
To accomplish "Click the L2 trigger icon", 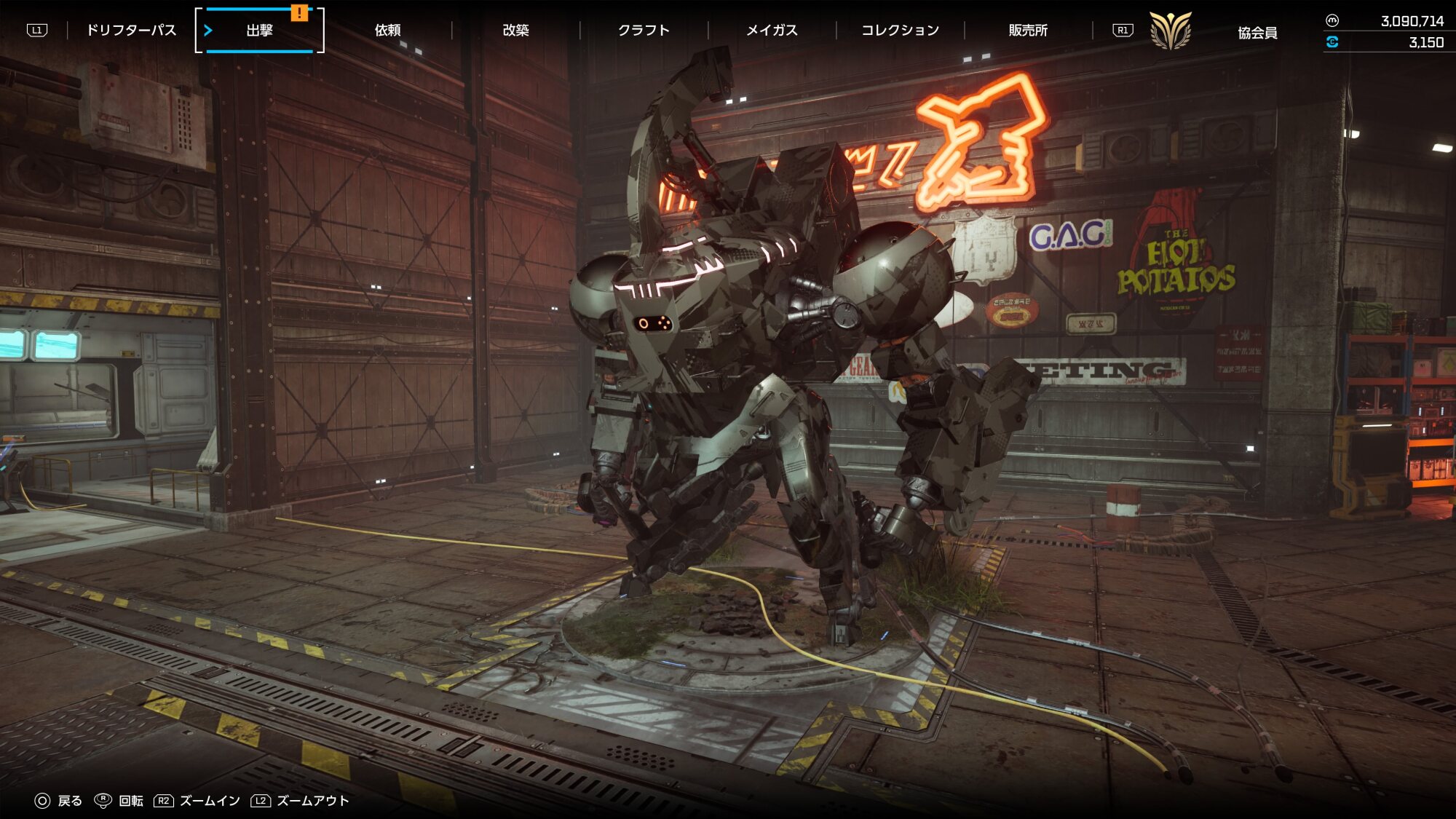I will [261, 801].
